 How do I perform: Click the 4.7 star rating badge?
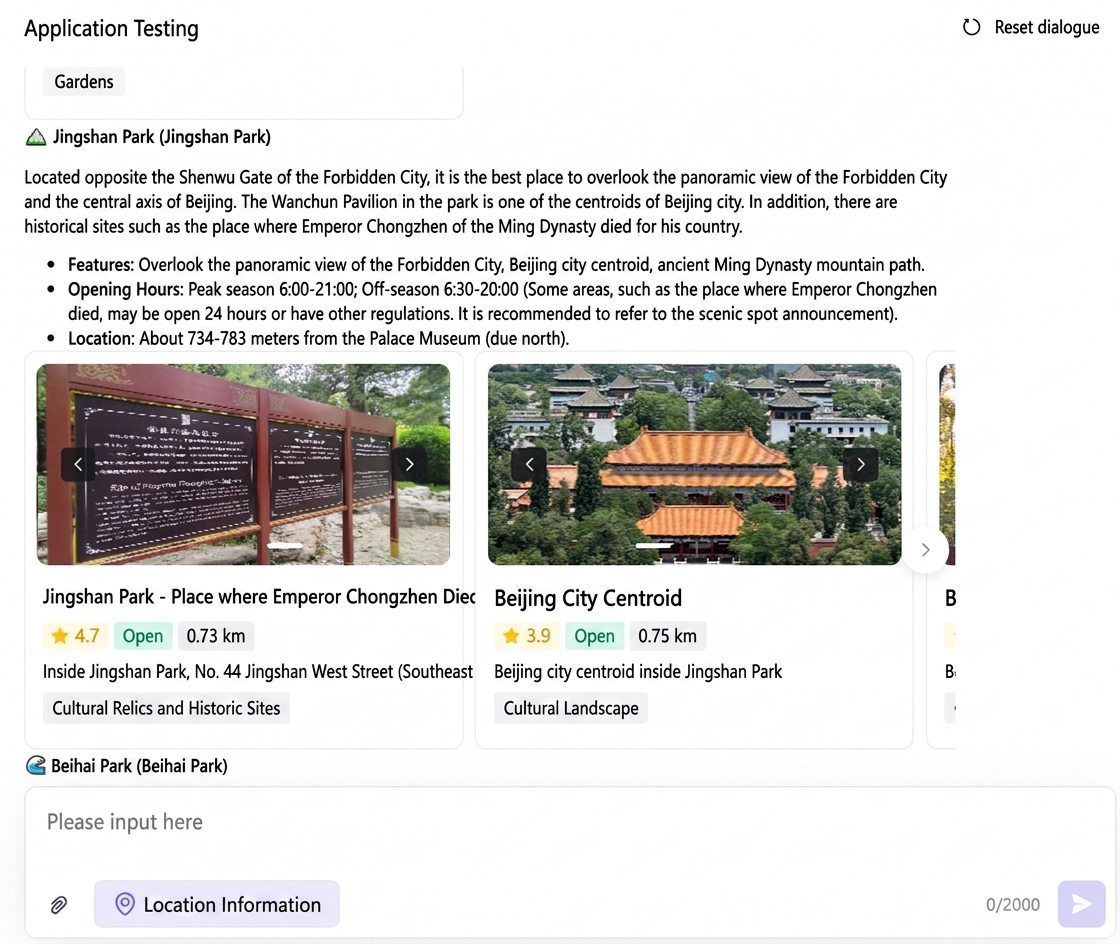coord(75,636)
